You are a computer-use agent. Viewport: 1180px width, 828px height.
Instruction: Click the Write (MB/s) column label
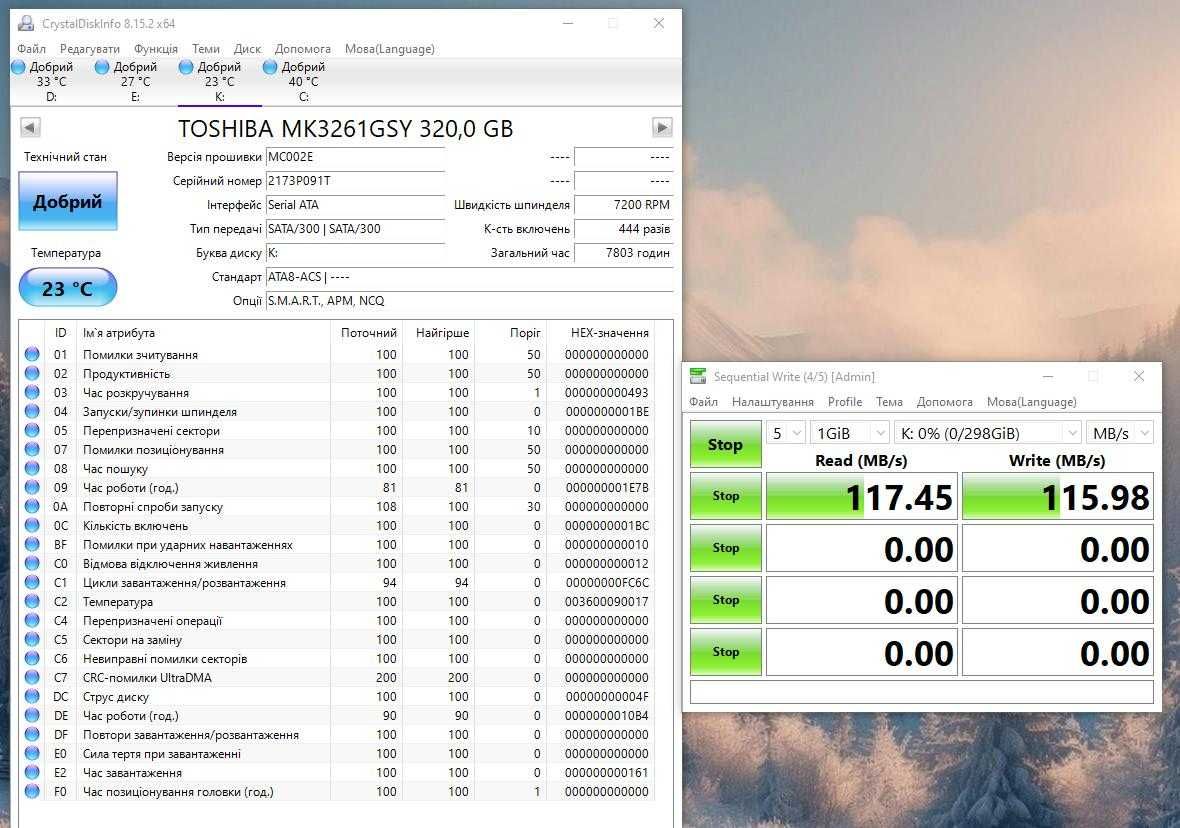click(x=1057, y=461)
